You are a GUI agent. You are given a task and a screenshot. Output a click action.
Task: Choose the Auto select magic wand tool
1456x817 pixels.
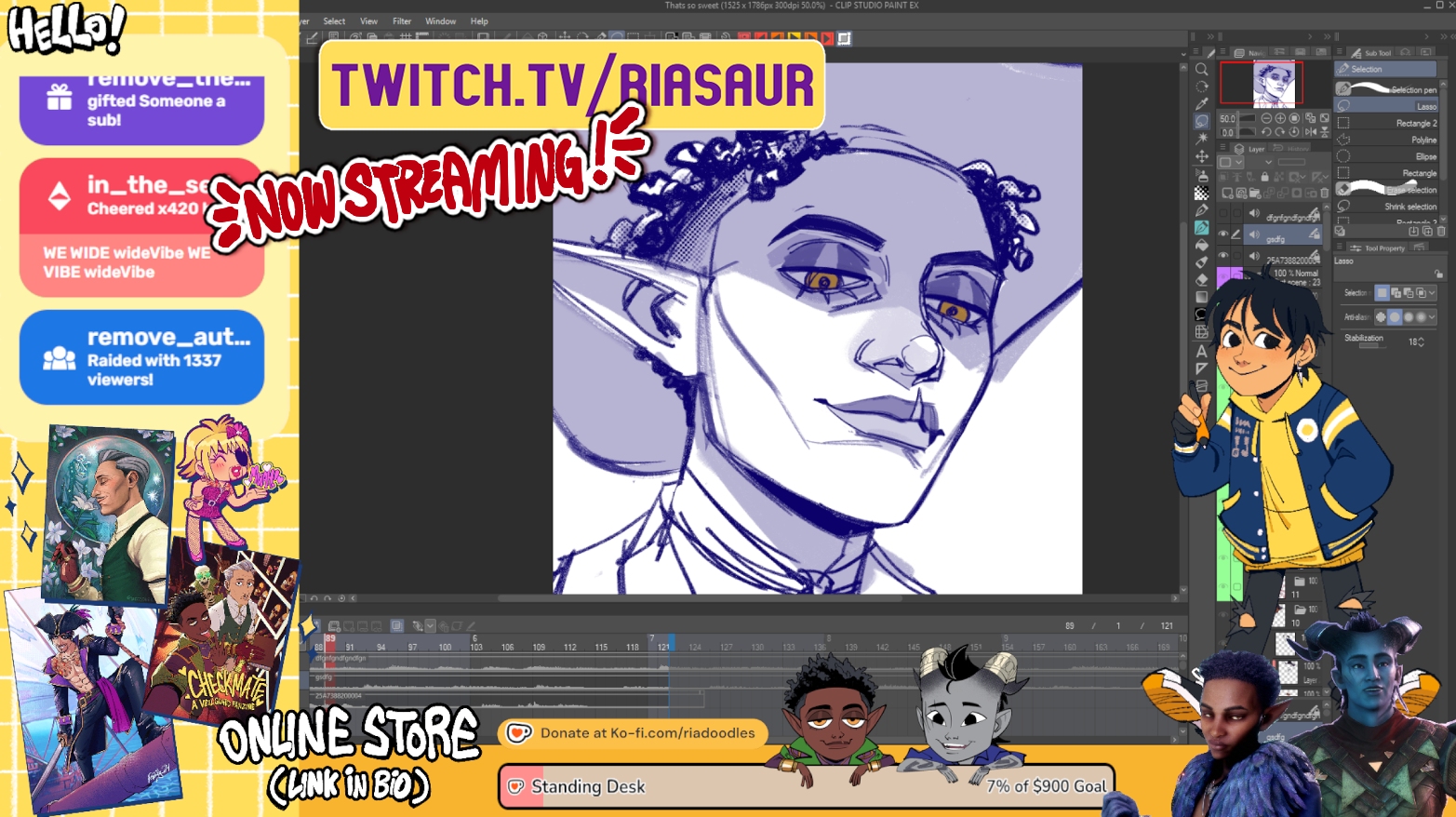pyautogui.click(x=1202, y=139)
